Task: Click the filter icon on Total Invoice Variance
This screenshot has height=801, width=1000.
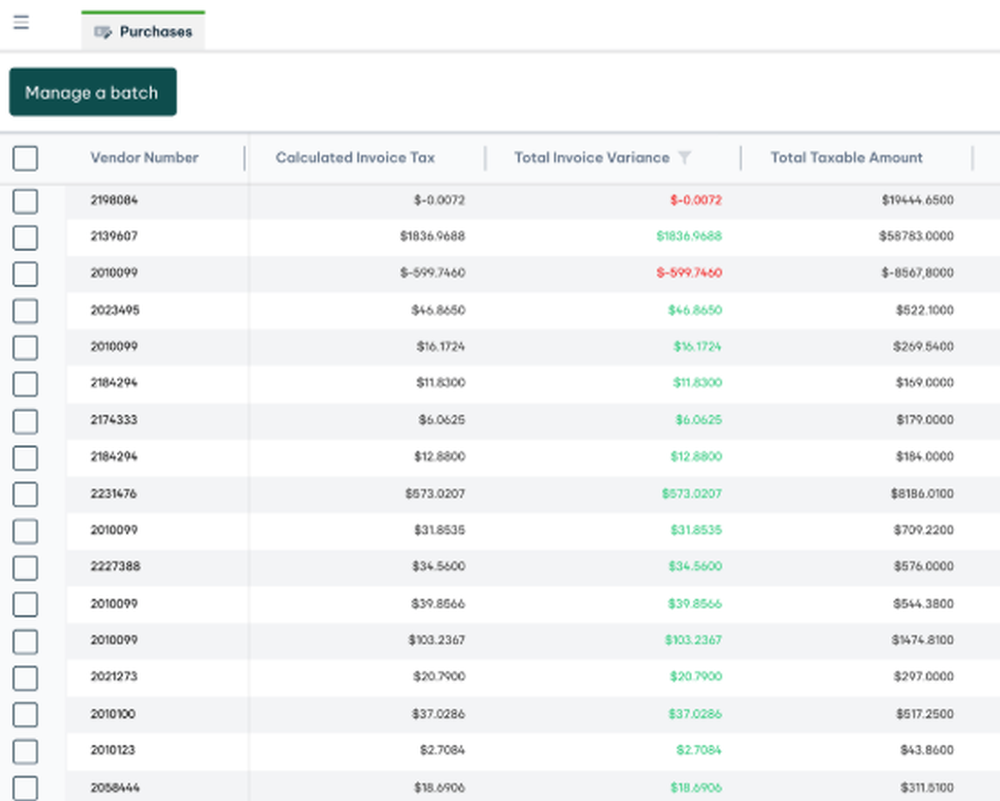Action: click(684, 158)
